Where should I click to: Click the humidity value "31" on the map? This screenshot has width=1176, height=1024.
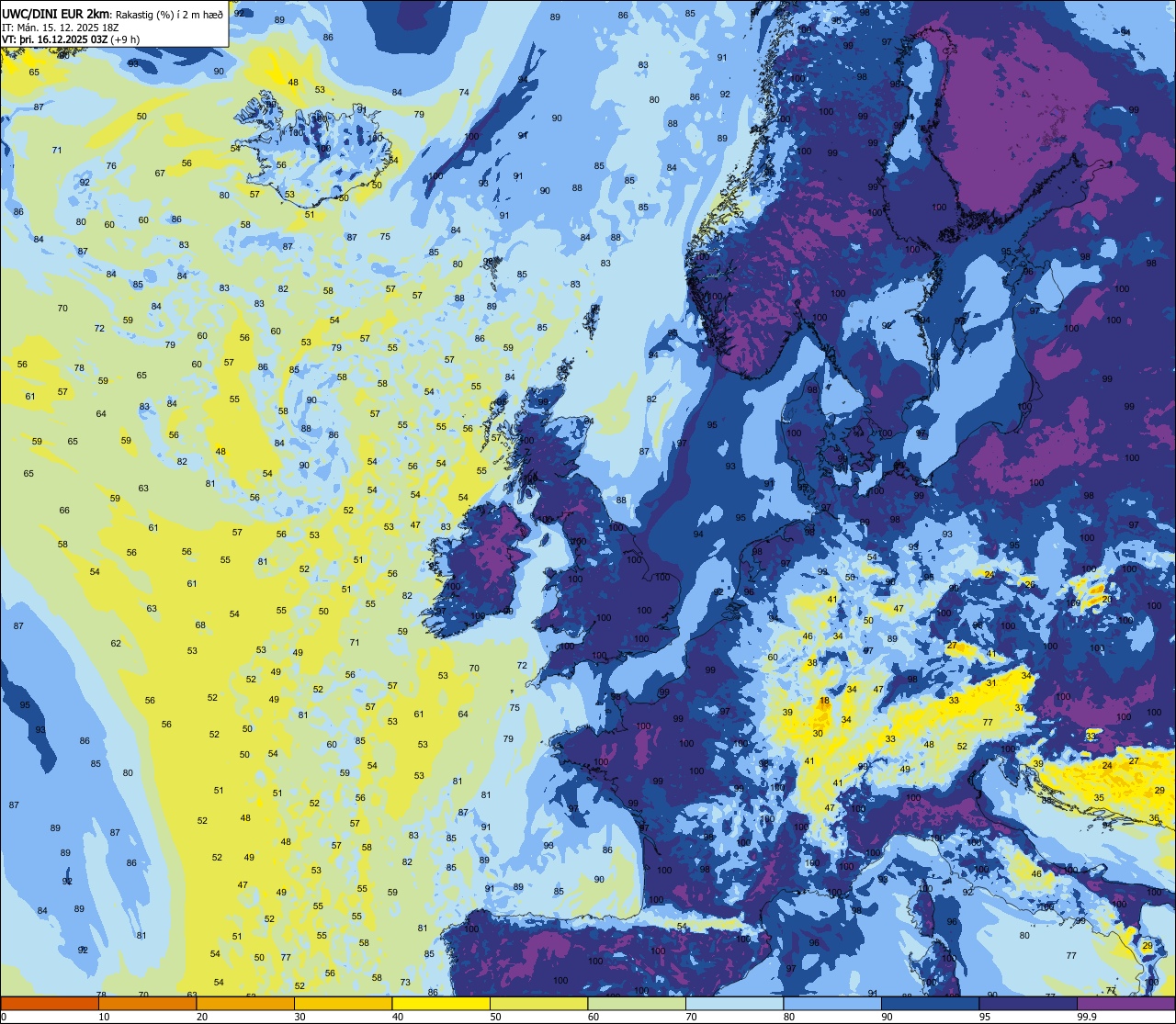pyautogui.click(x=991, y=683)
